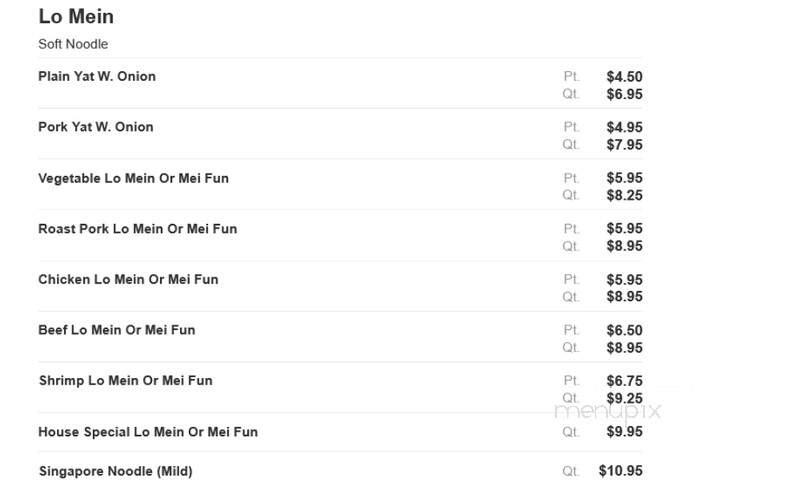Click the $8.25 quart price for Vegetable Lo Mein

click(x=624, y=195)
